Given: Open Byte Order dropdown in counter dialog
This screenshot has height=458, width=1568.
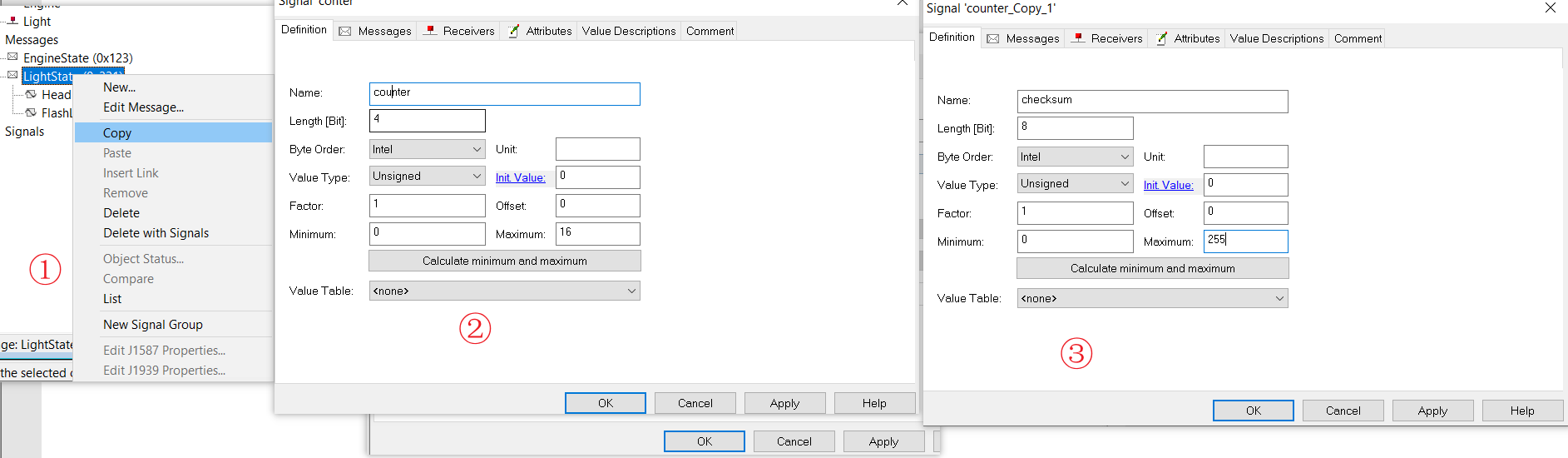Looking at the screenshot, I should point(428,149).
